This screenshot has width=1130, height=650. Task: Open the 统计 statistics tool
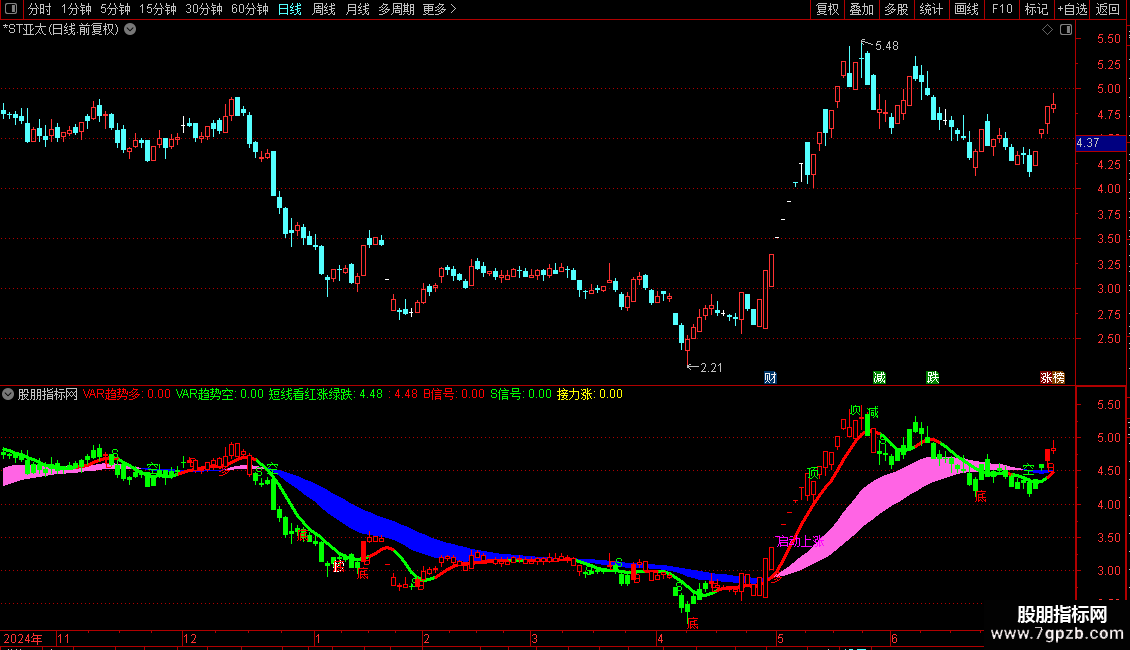tap(931, 9)
